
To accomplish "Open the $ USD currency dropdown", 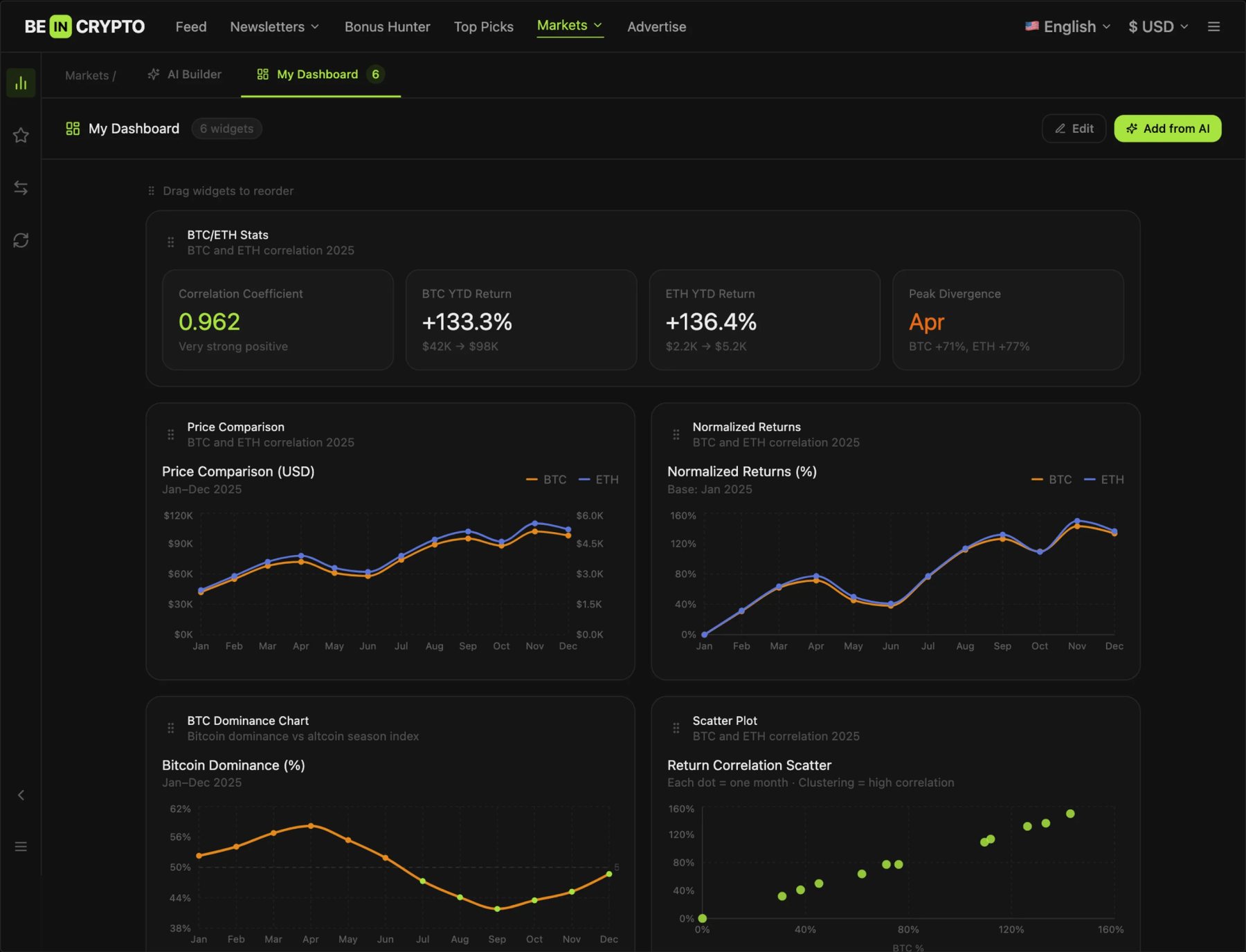I will point(1158,26).
